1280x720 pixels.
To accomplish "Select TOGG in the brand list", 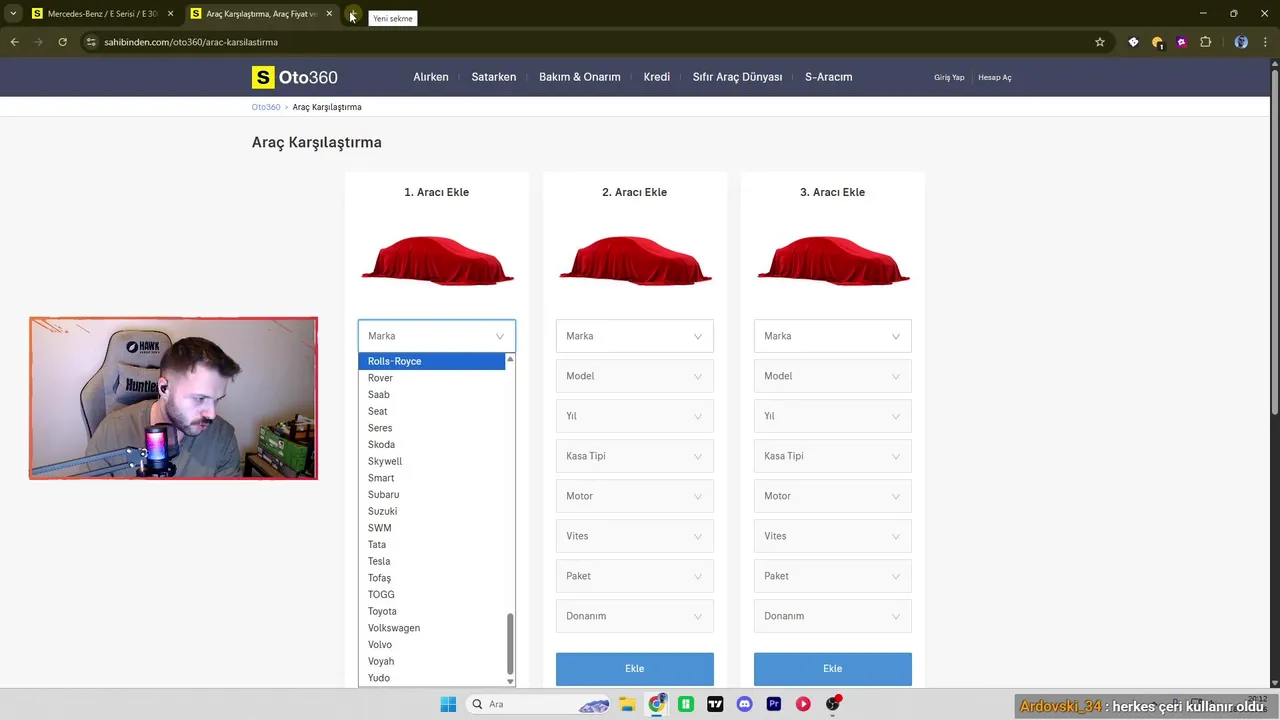I will tap(432, 594).
